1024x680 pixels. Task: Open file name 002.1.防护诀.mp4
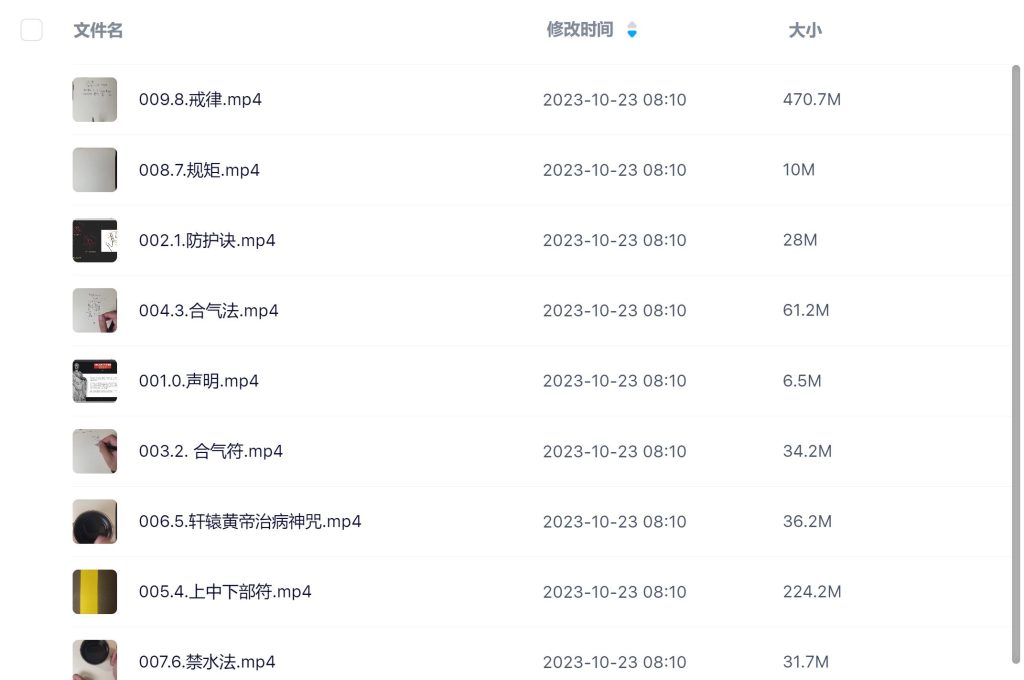pos(207,240)
